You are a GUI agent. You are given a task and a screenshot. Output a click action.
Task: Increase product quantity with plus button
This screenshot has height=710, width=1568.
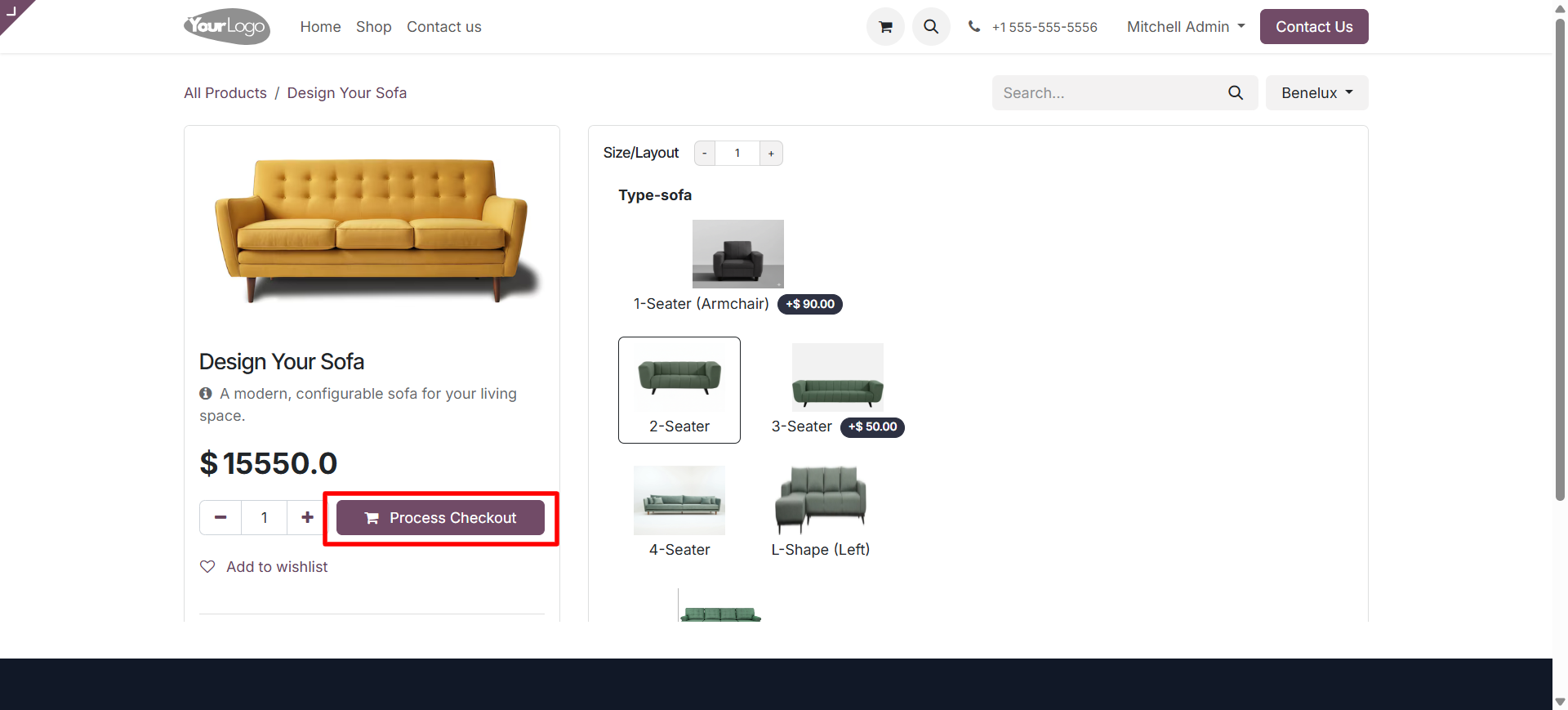click(307, 517)
